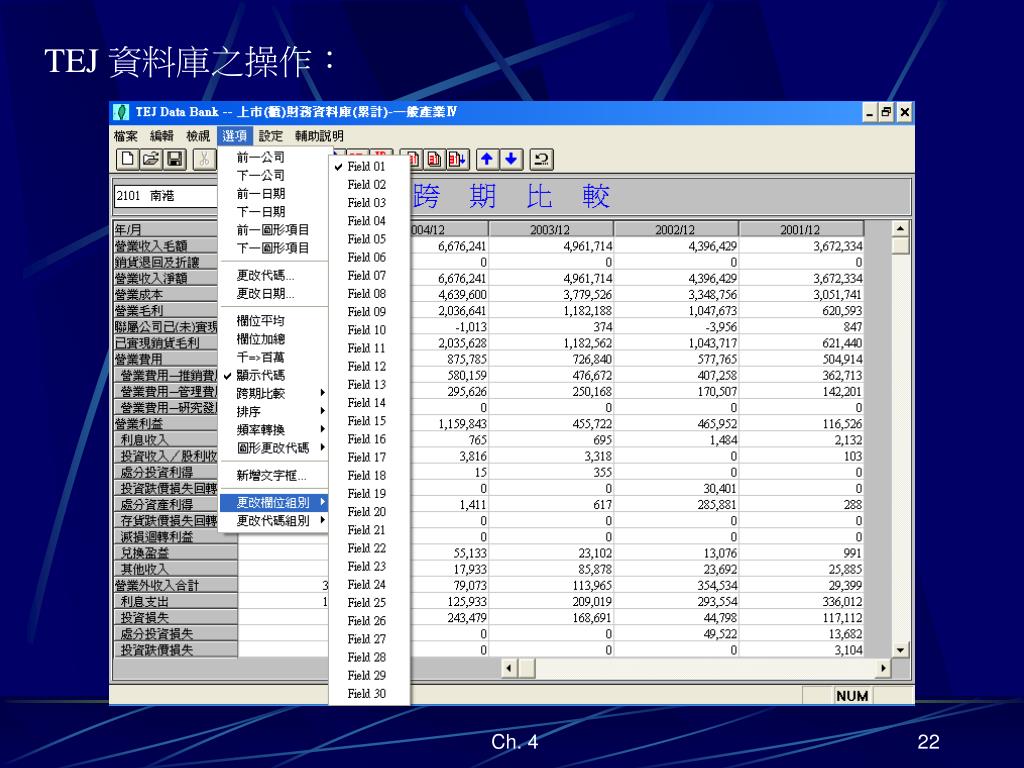
Task: Click the horizontal scrollbar left arrow
Action: point(509,668)
